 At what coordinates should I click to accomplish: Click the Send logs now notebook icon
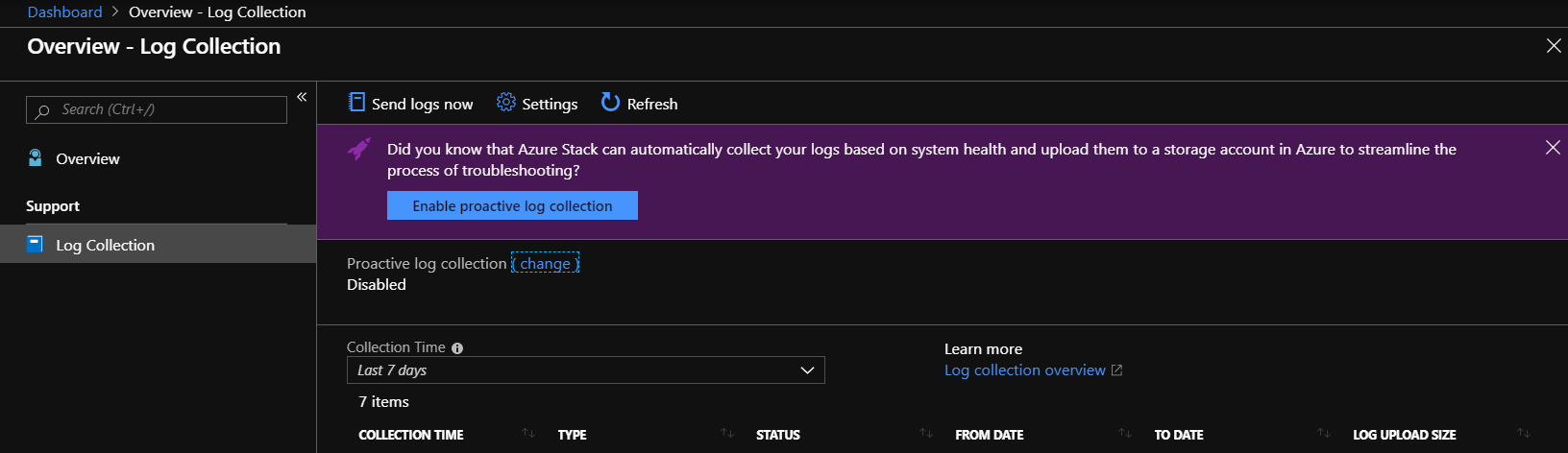pos(356,103)
